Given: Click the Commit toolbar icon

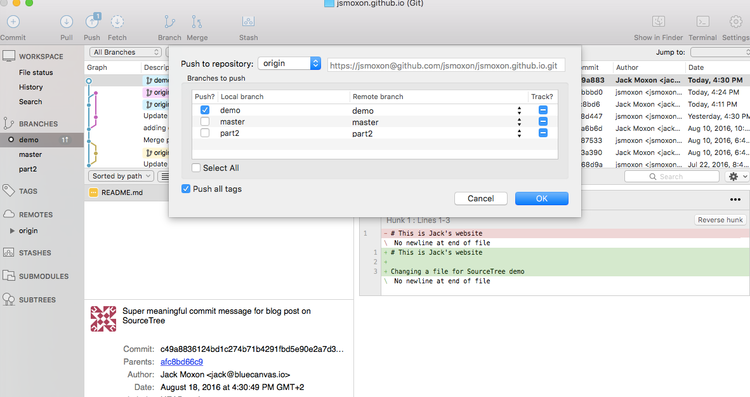Looking at the screenshot, I should (x=13, y=22).
